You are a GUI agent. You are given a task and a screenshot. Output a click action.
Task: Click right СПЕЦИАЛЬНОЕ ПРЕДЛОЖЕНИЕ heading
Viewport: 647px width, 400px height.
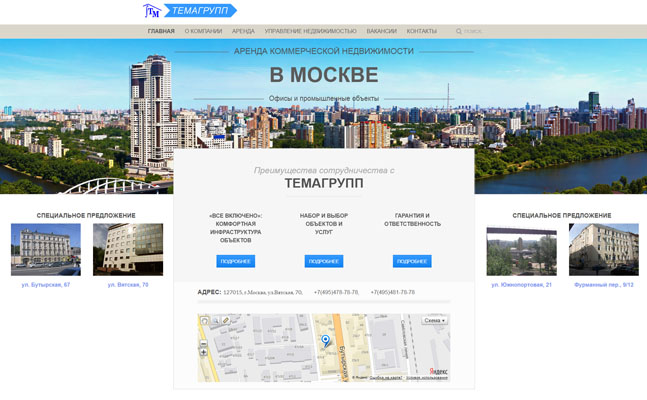pos(562,215)
